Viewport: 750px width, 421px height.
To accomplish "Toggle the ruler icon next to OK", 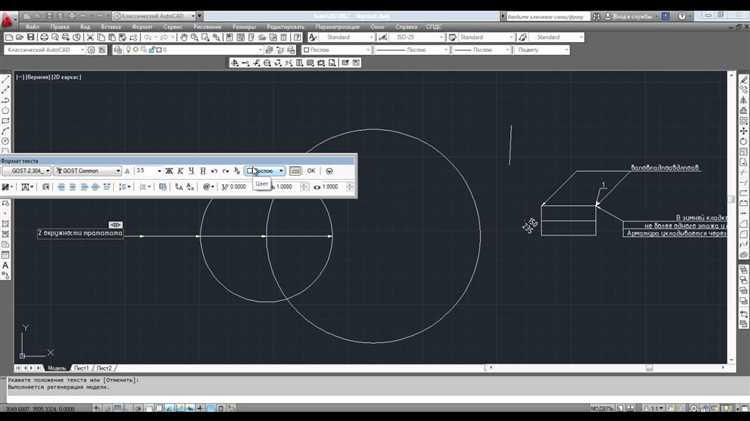I will pos(295,171).
